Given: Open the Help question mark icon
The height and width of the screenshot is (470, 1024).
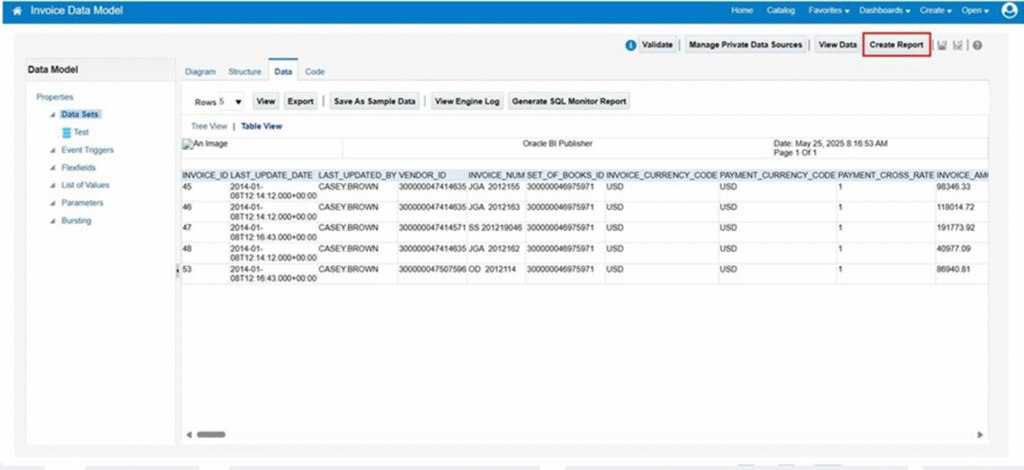Looking at the screenshot, I should (x=977, y=45).
